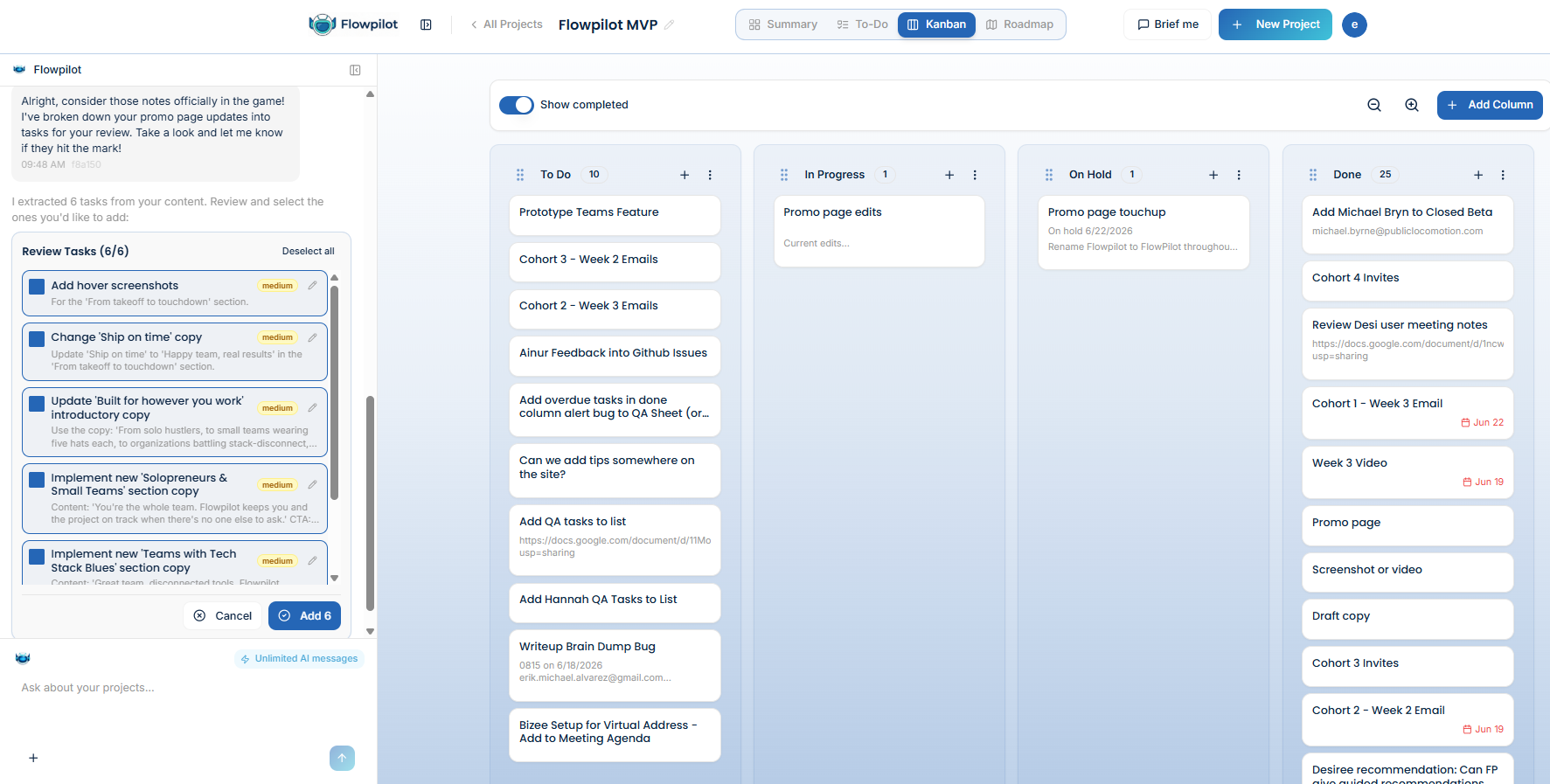Open the 'Cohort 4 Invites' card
The height and width of the screenshot is (784, 1550).
(1408, 281)
